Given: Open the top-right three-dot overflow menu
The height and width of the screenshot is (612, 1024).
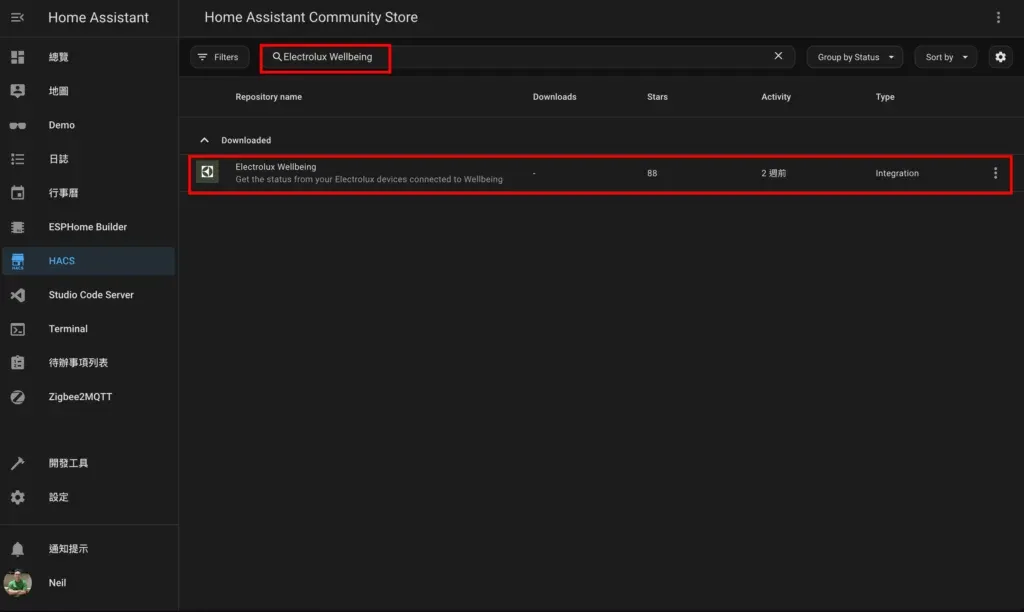Looking at the screenshot, I should coord(998,18).
